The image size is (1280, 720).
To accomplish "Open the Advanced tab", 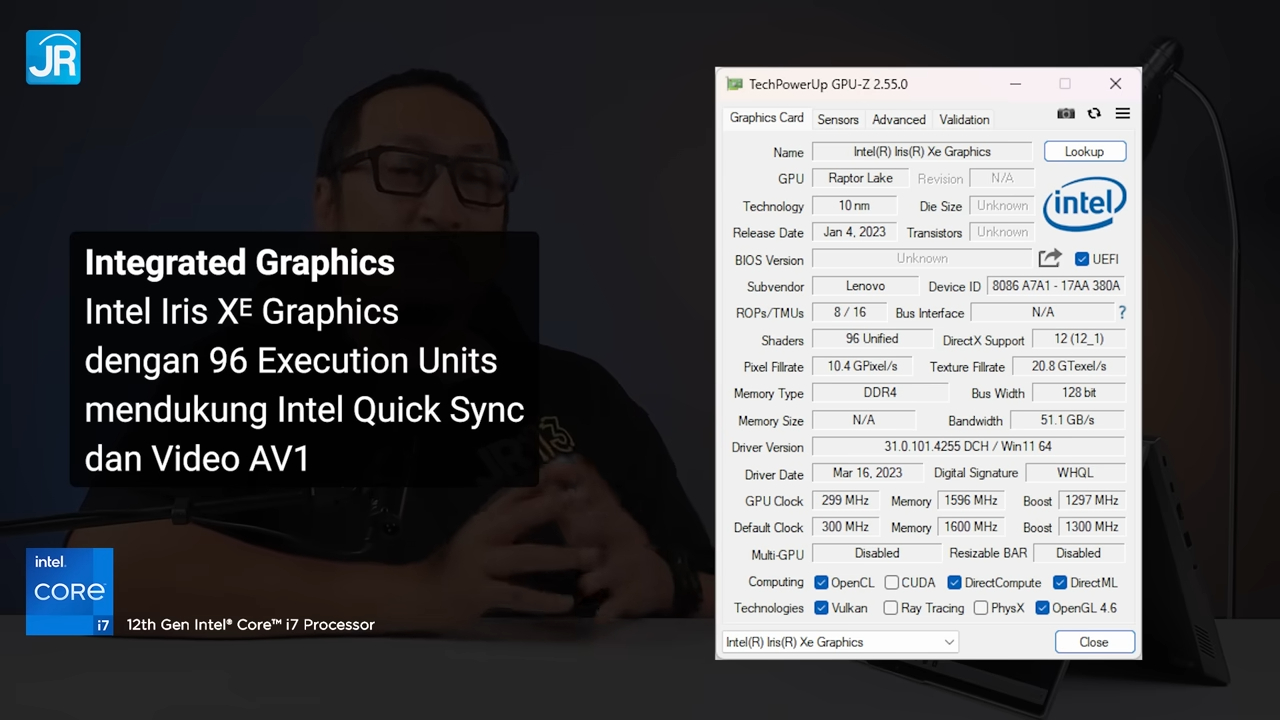I will (x=898, y=119).
